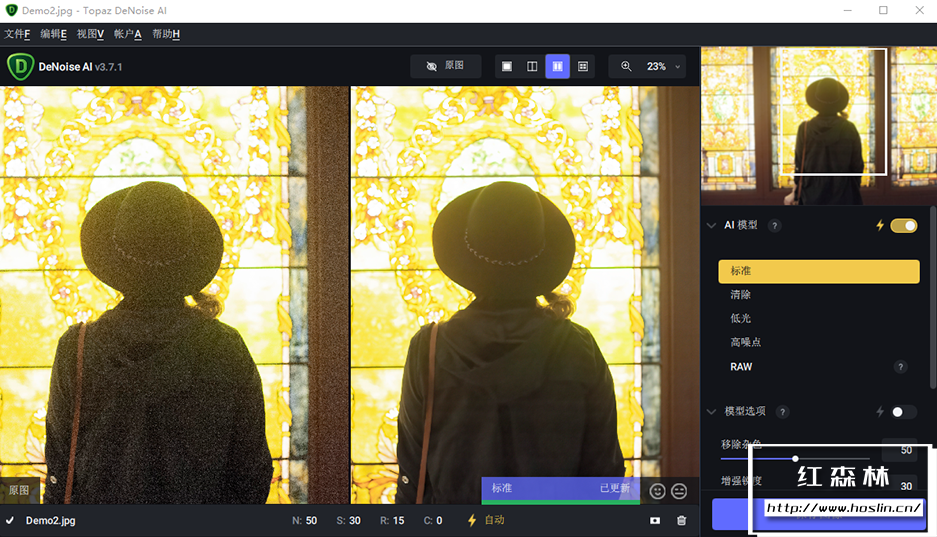Open help for AI 模型
This screenshot has width=937, height=537.
(x=774, y=226)
